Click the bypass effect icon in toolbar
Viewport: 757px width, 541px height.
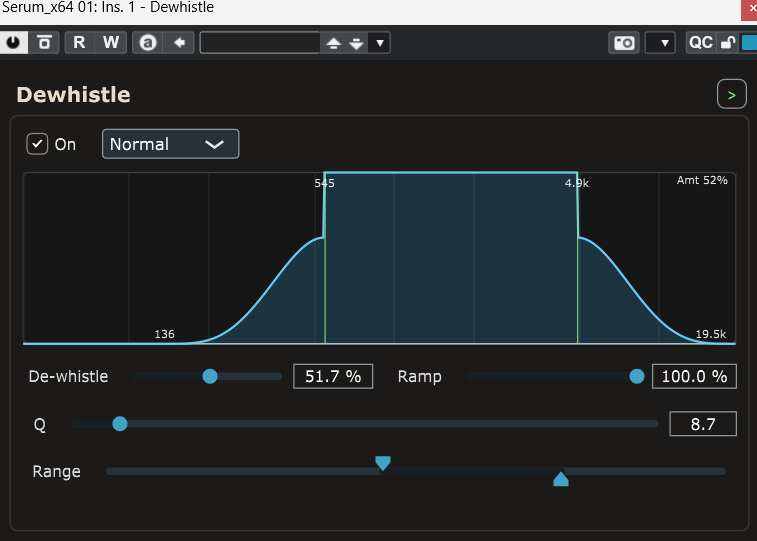[44, 42]
